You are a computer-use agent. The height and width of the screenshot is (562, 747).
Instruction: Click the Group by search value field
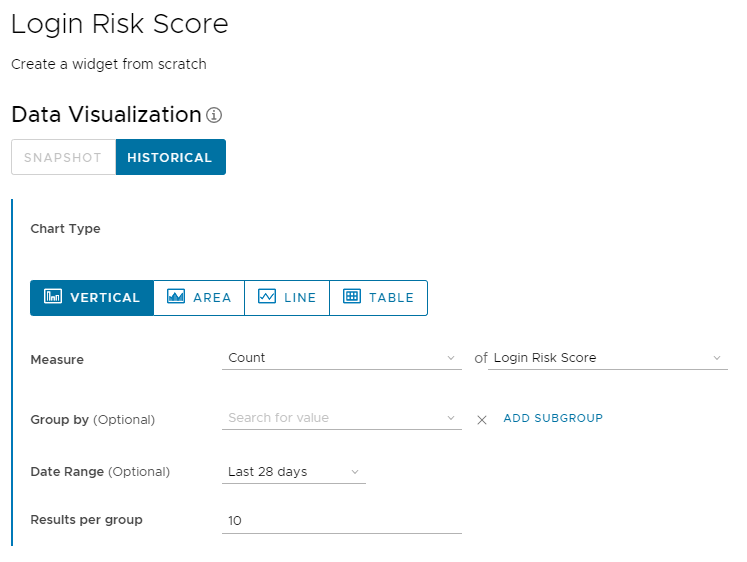click(x=335, y=418)
